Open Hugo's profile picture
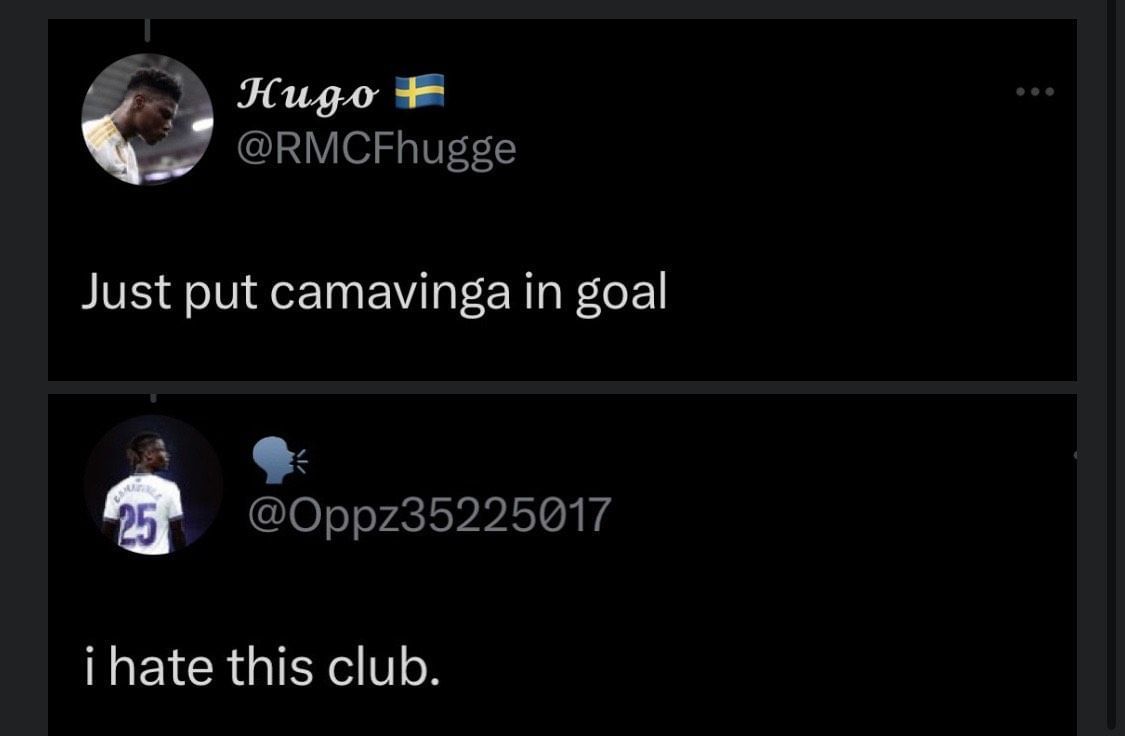The image size is (1125, 736). 147,120
